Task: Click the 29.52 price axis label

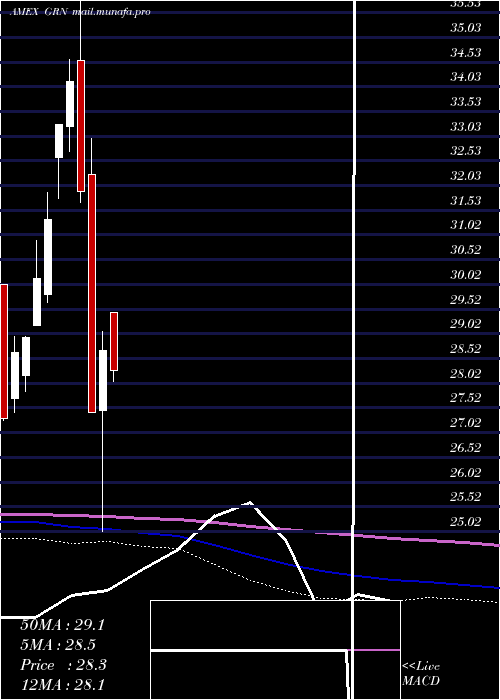Action: coord(466,300)
